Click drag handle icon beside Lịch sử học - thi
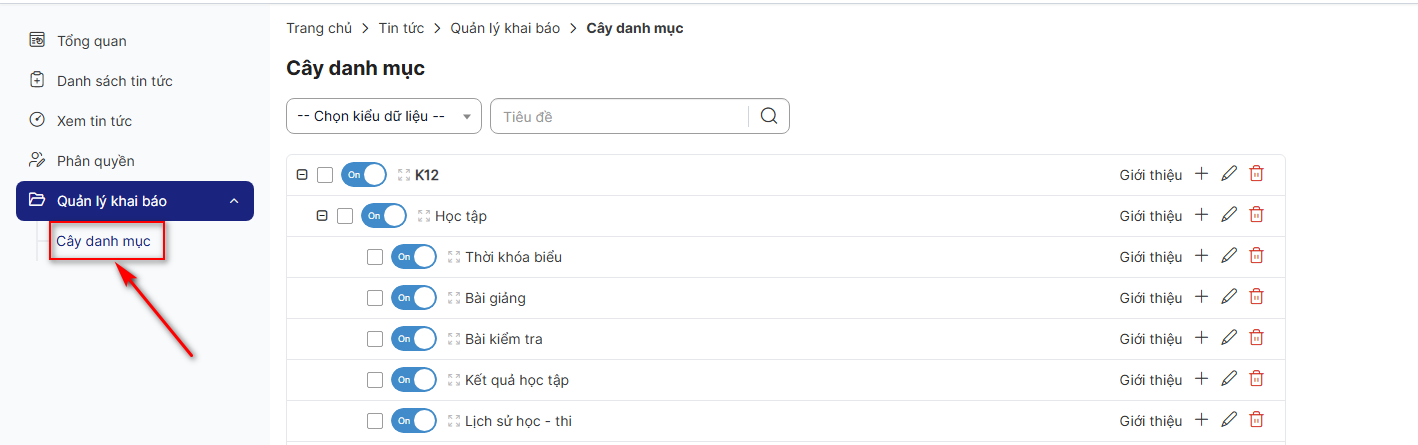Viewport: 1418px width, 445px height. [x=454, y=421]
